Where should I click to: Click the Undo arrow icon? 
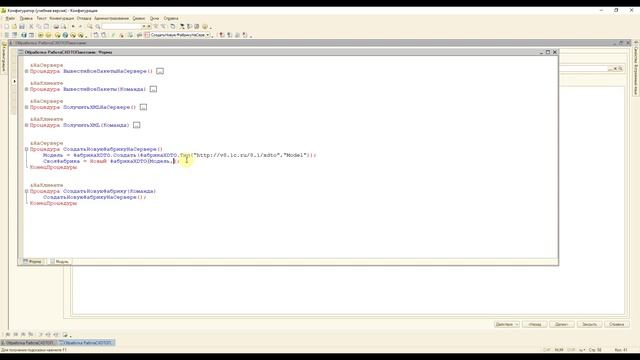(x=73, y=27)
